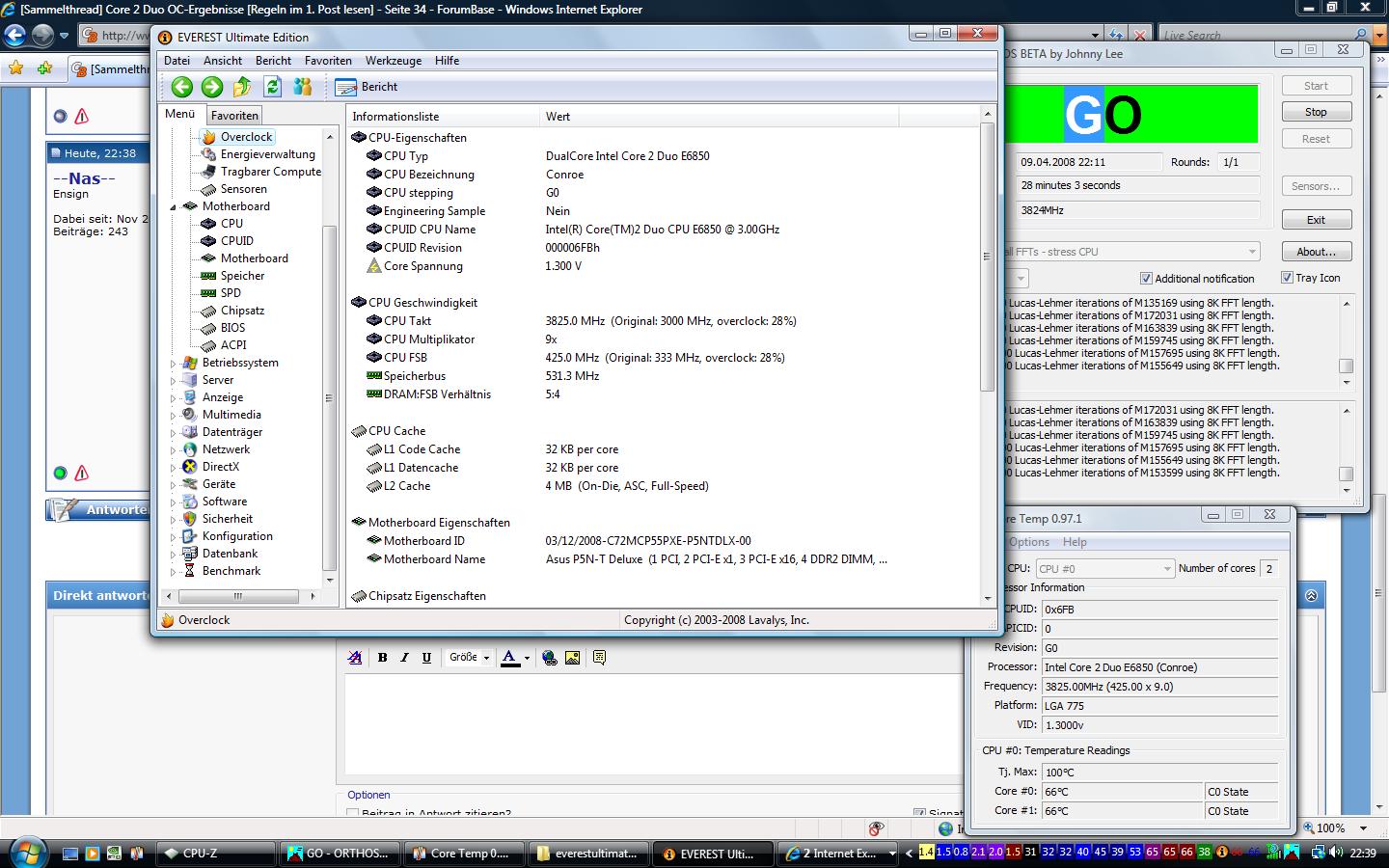Open the text color picker in forum editor
The width and height of the screenshot is (1389, 868).
pos(515,658)
